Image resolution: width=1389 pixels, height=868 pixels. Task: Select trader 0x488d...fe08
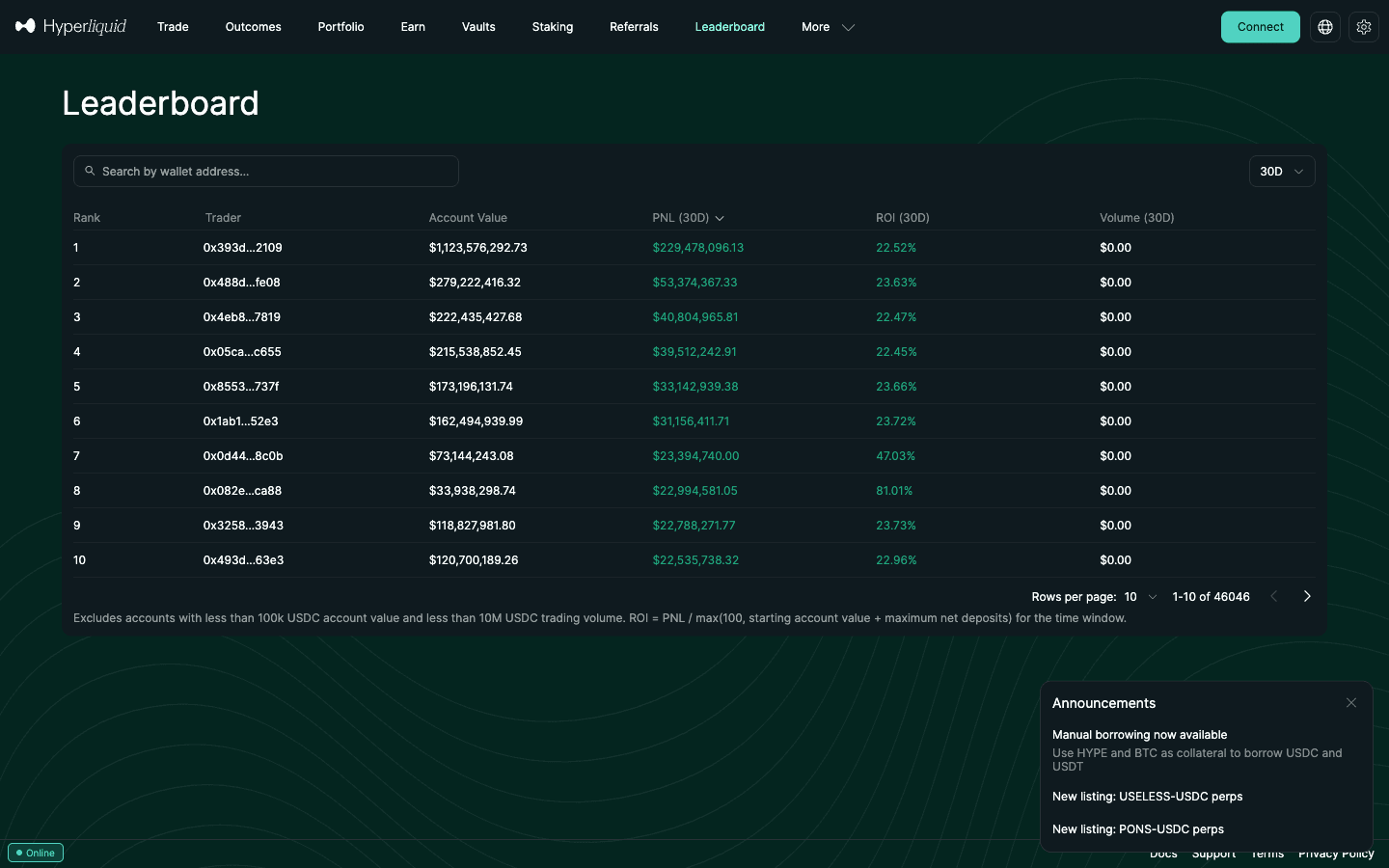[241, 283]
